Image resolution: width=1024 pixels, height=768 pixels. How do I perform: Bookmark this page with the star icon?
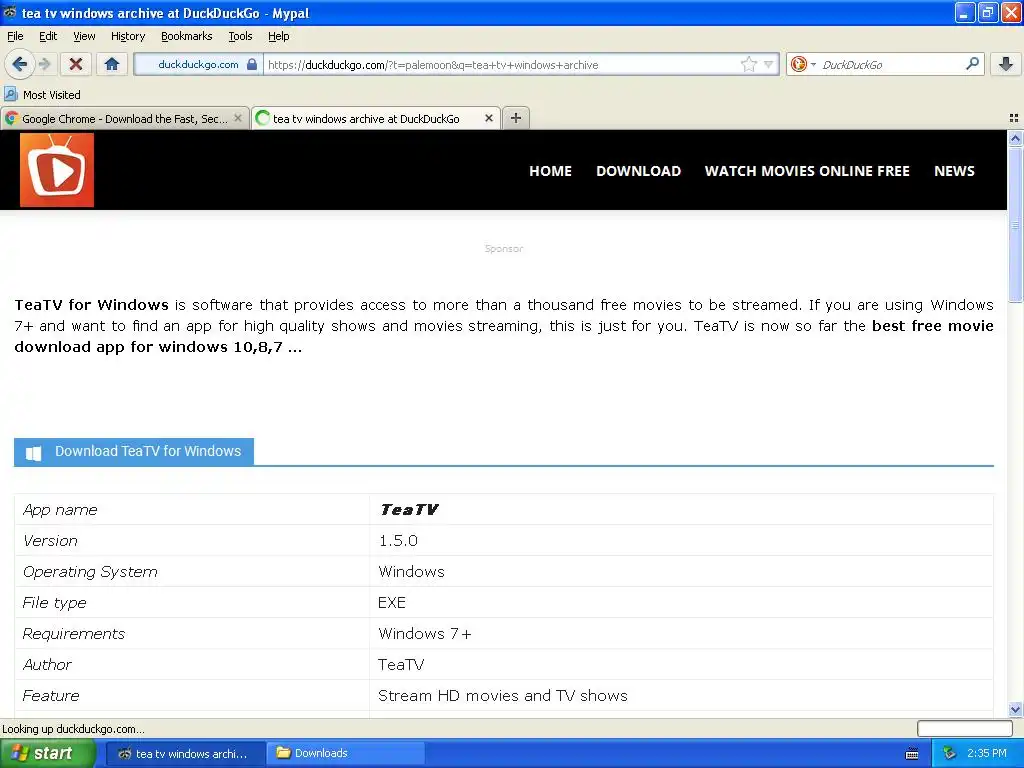coord(748,64)
